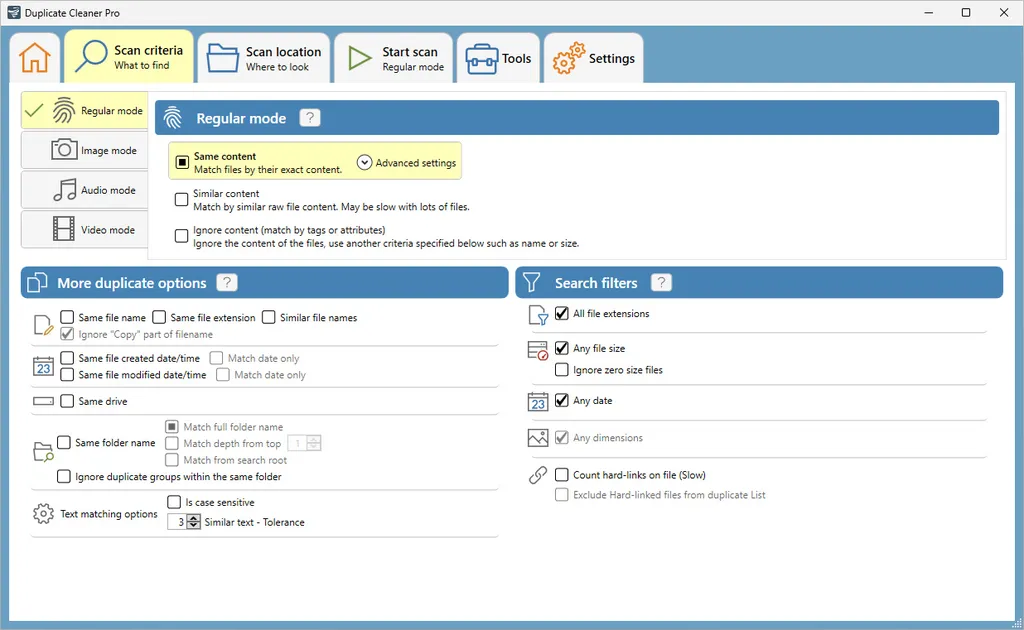Click the calendar icon near Any date

coord(538,402)
